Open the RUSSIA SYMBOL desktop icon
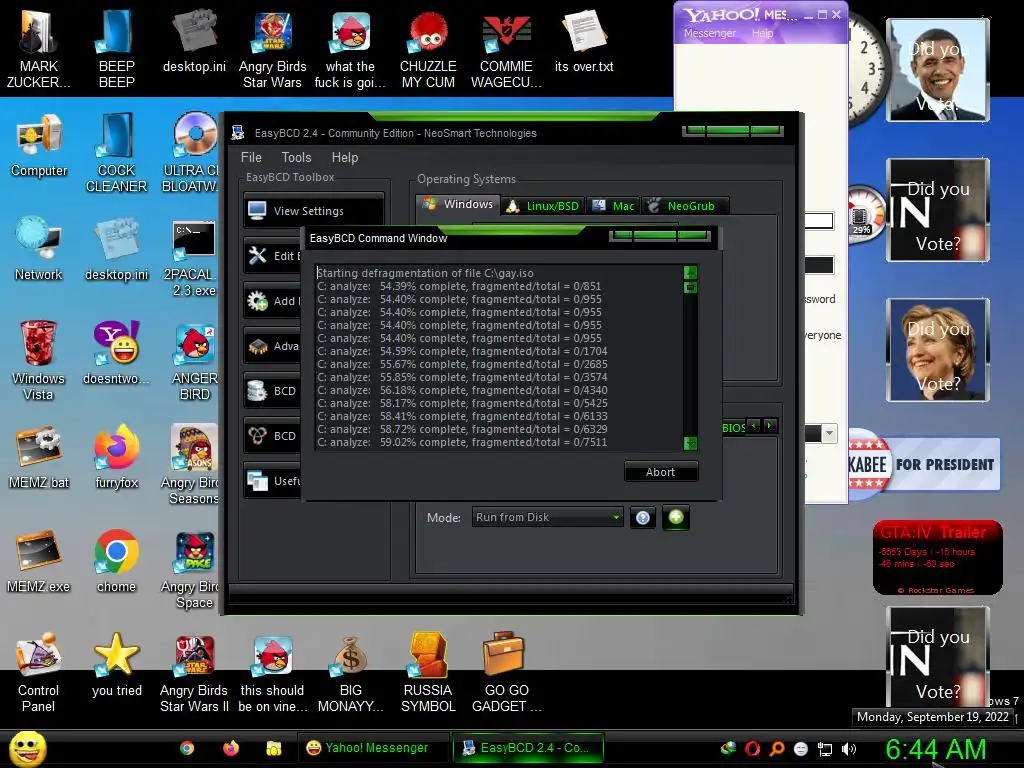This screenshot has height=768, width=1024. [428, 673]
